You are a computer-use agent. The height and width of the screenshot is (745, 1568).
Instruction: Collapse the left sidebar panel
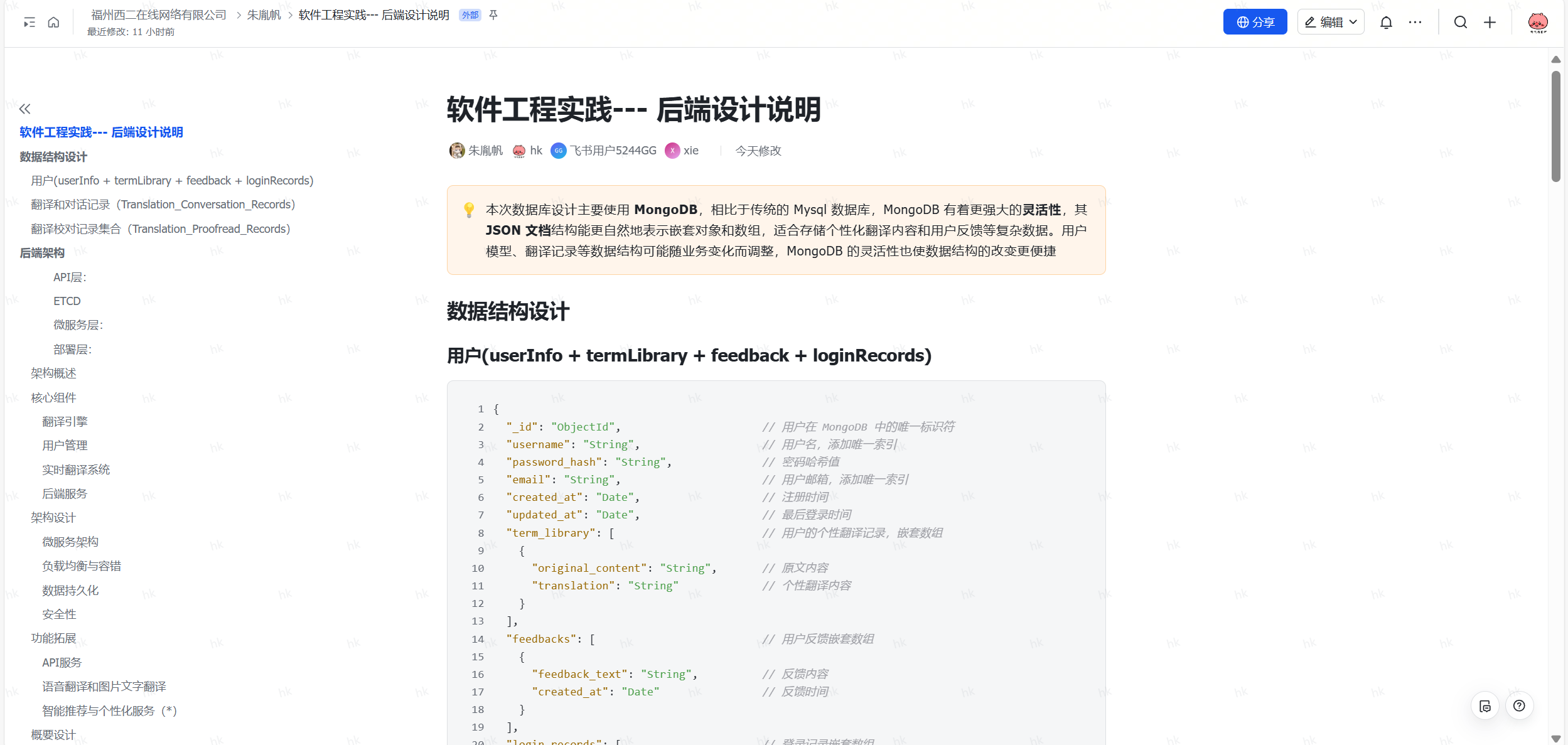(x=24, y=108)
